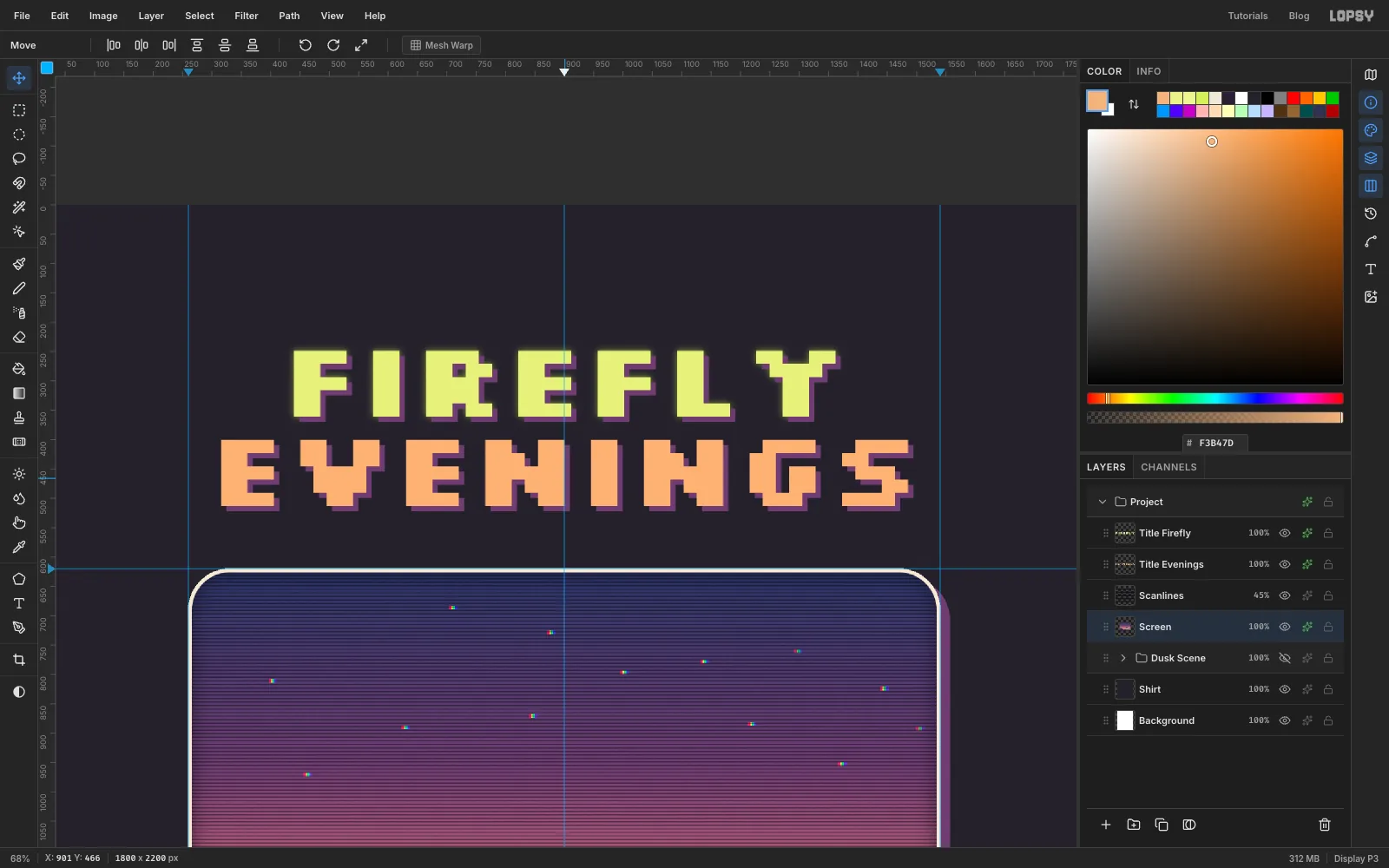Select the Clone Stamp tool
1389x868 pixels.
pos(19,418)
